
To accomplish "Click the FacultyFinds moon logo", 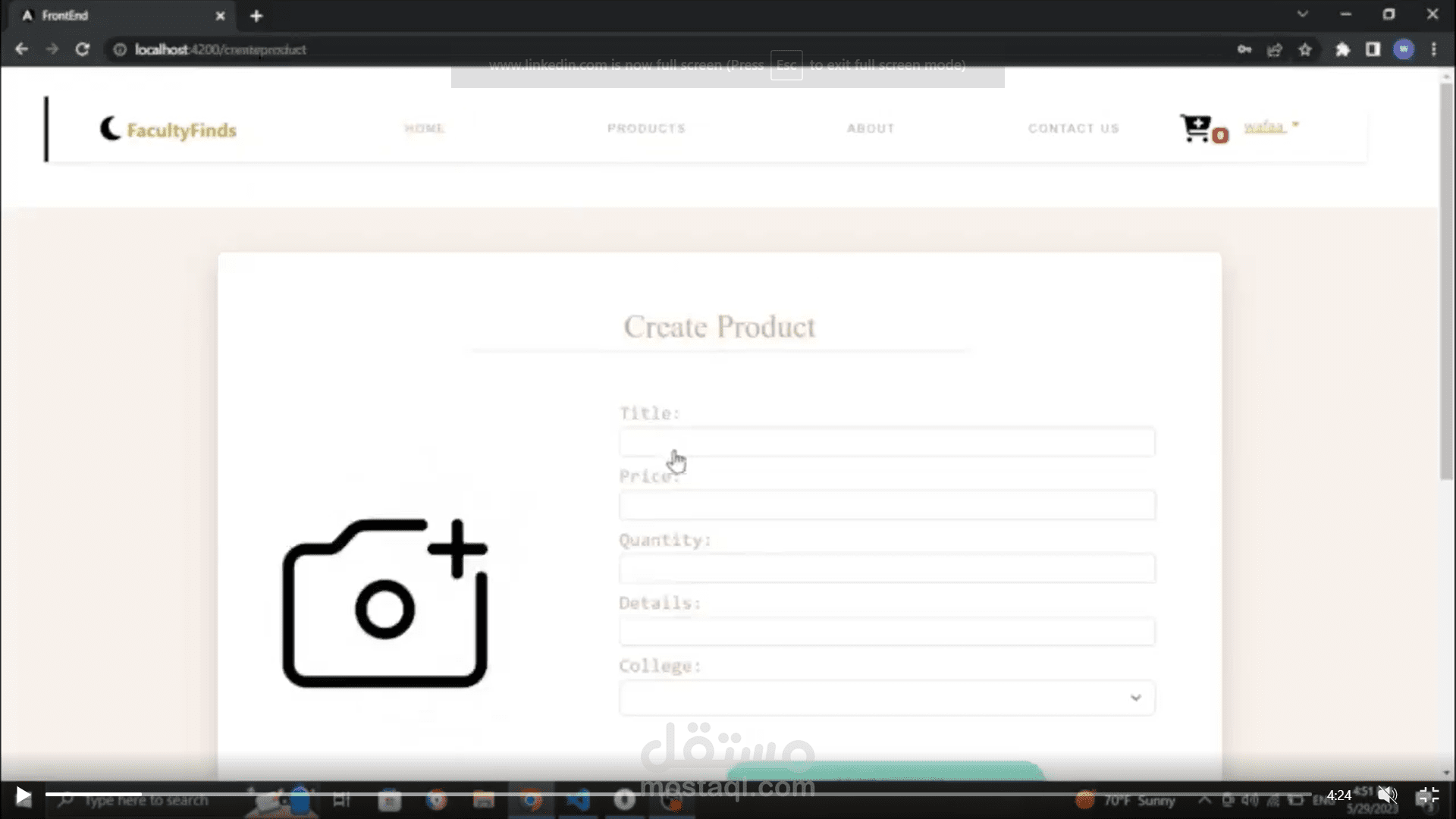I will point(111,128).
